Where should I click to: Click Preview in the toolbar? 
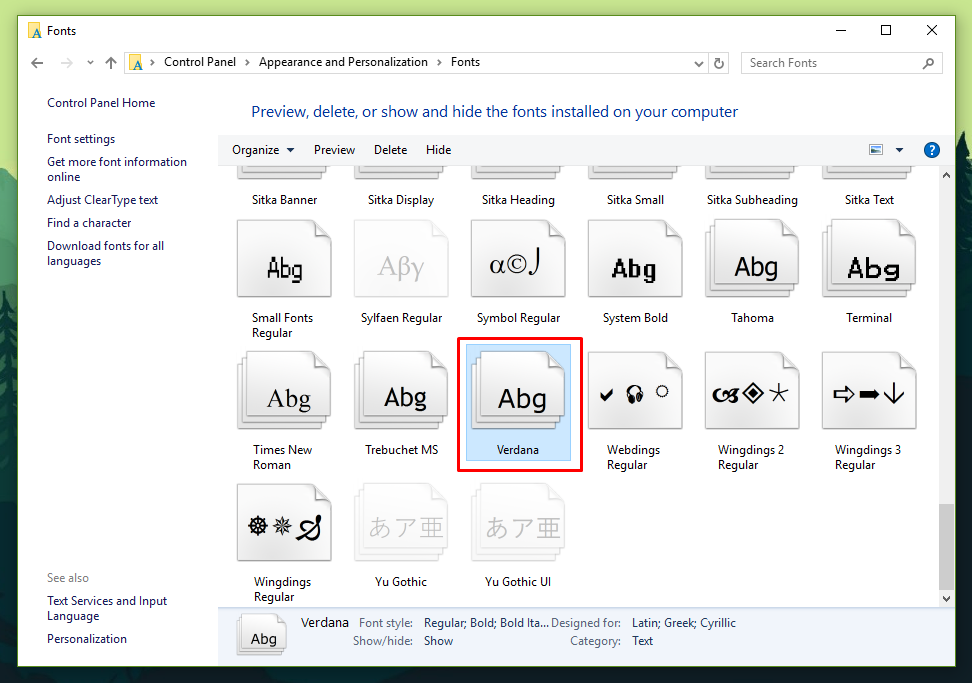click(334, 150)
